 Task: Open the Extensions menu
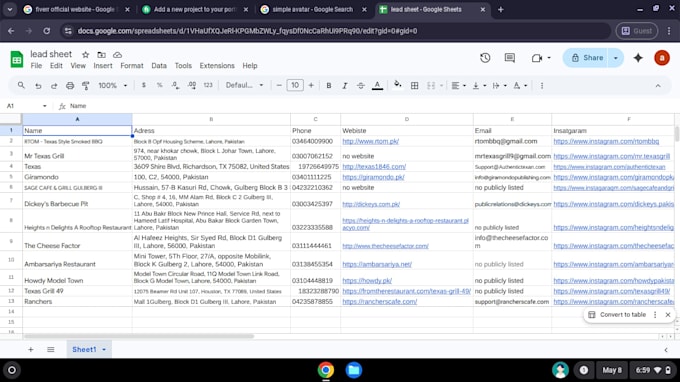[x=217, y=66]
